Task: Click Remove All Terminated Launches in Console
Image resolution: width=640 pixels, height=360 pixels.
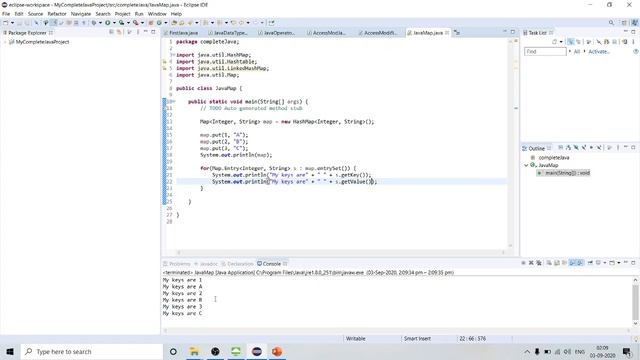Action: 539,263
